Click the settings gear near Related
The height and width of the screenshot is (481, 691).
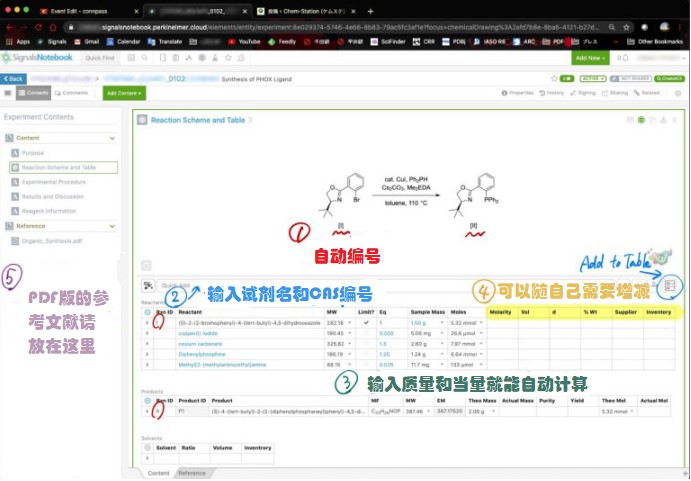[678, 93]
